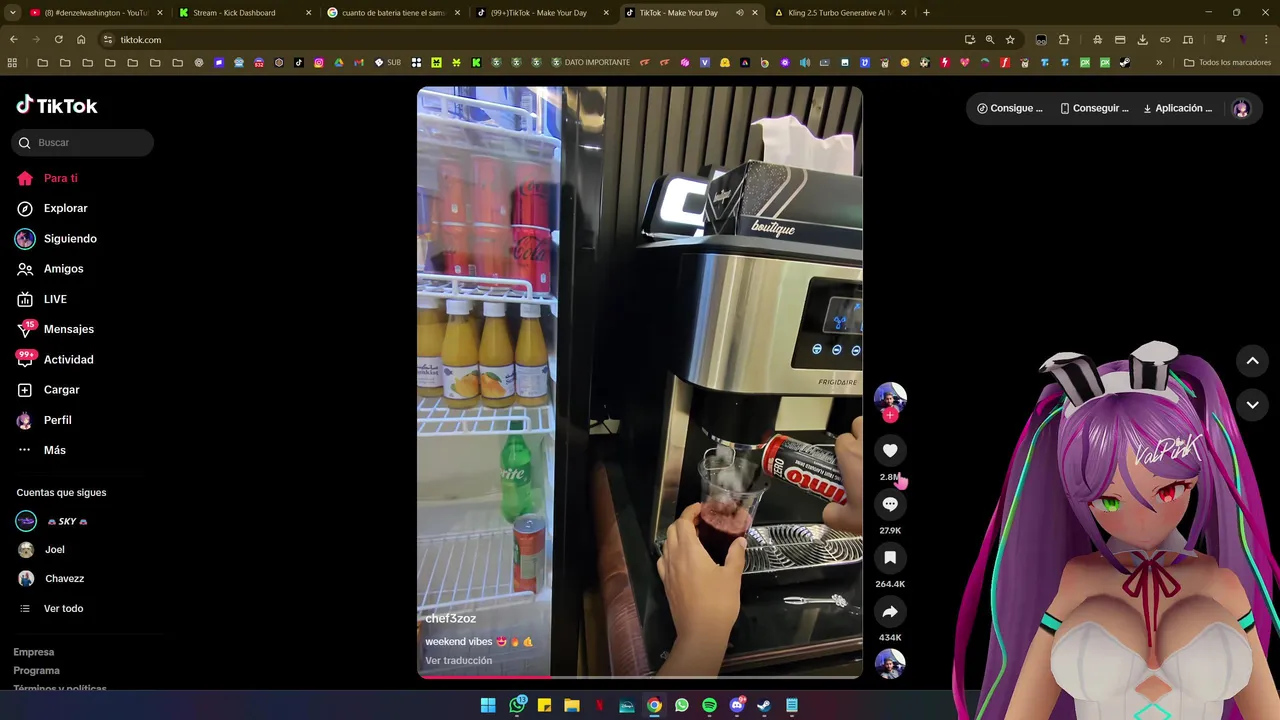Expand Ver todo followed accounts
Image resolution: width=1280 pixels, height=720 pixels.
pyautogui.click(x=63, y=608)
